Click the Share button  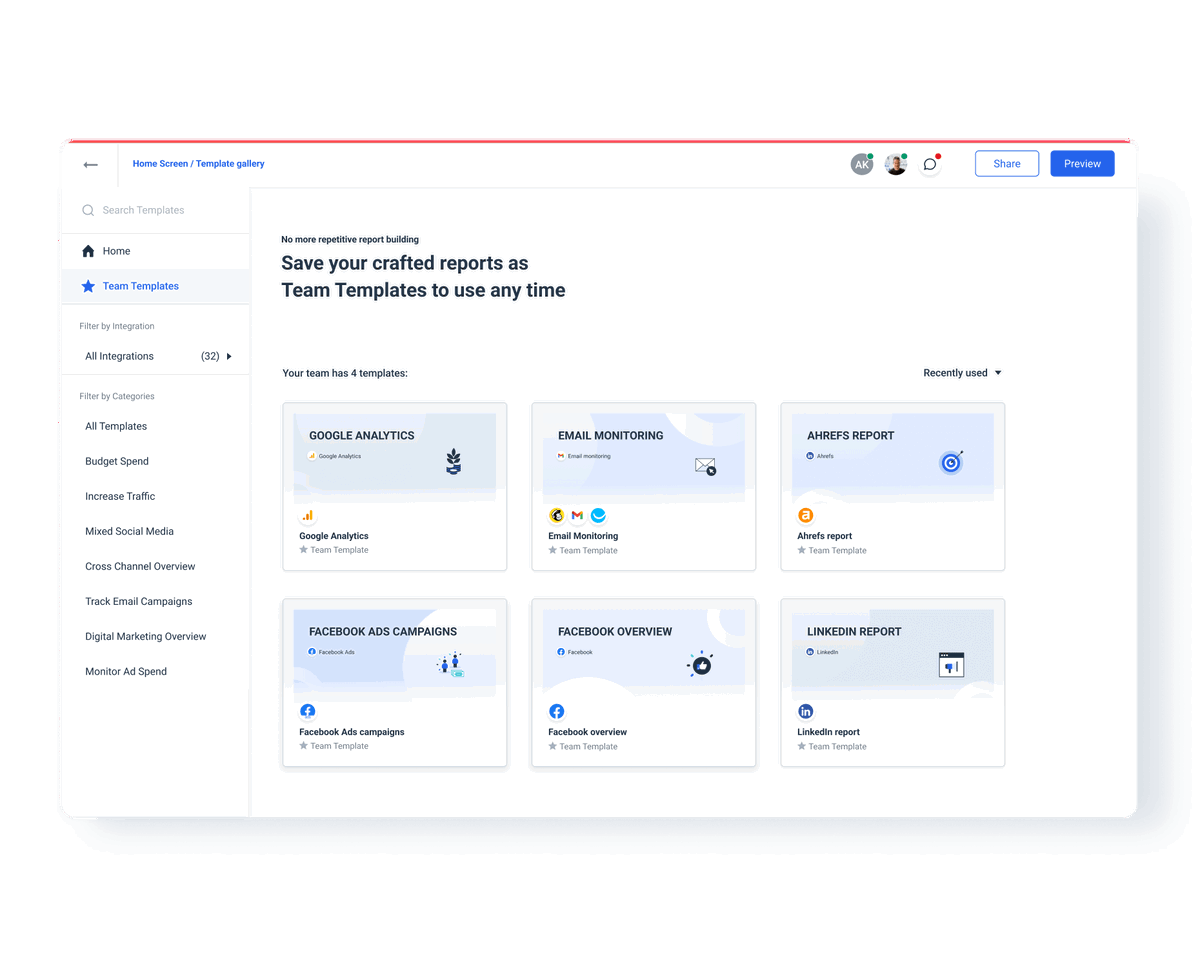coord(1007,163)
